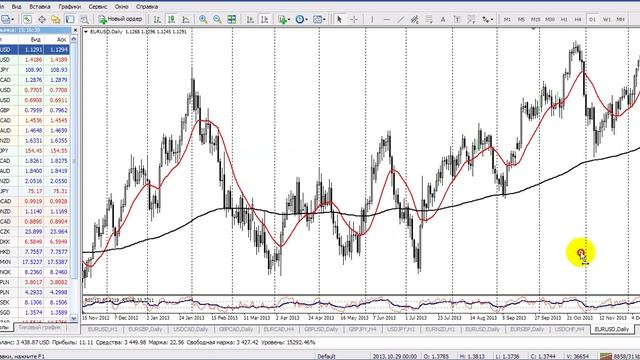
Task: Switch timeframe to M30
Action: (x=550, y=19)
